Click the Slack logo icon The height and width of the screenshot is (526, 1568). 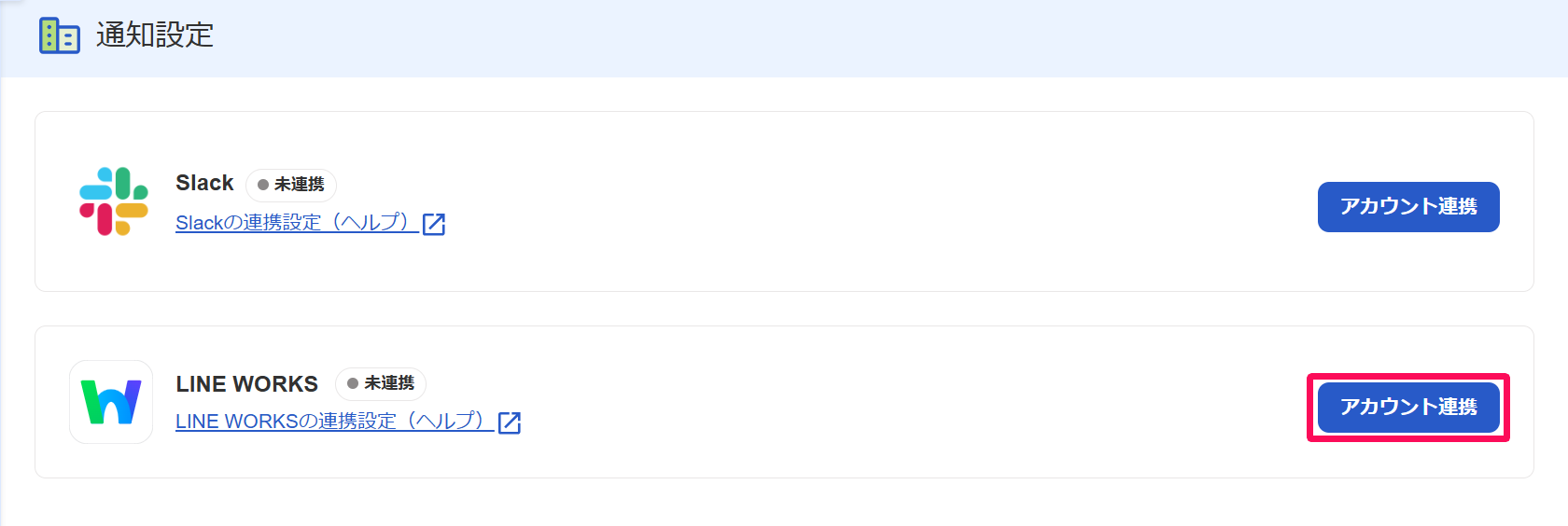pos(114,201)
